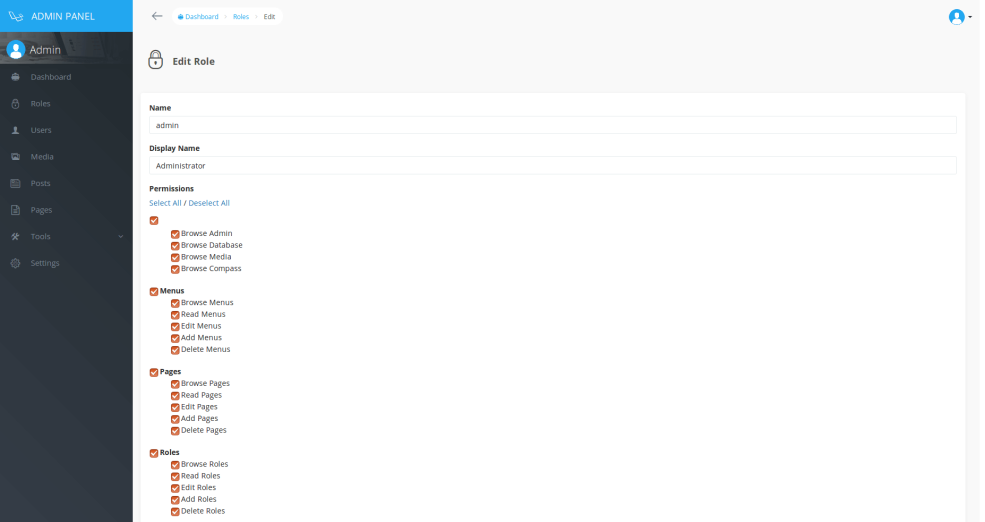Toggle the Menus group checkbox
985x522 pixels.
coord(154,291)
